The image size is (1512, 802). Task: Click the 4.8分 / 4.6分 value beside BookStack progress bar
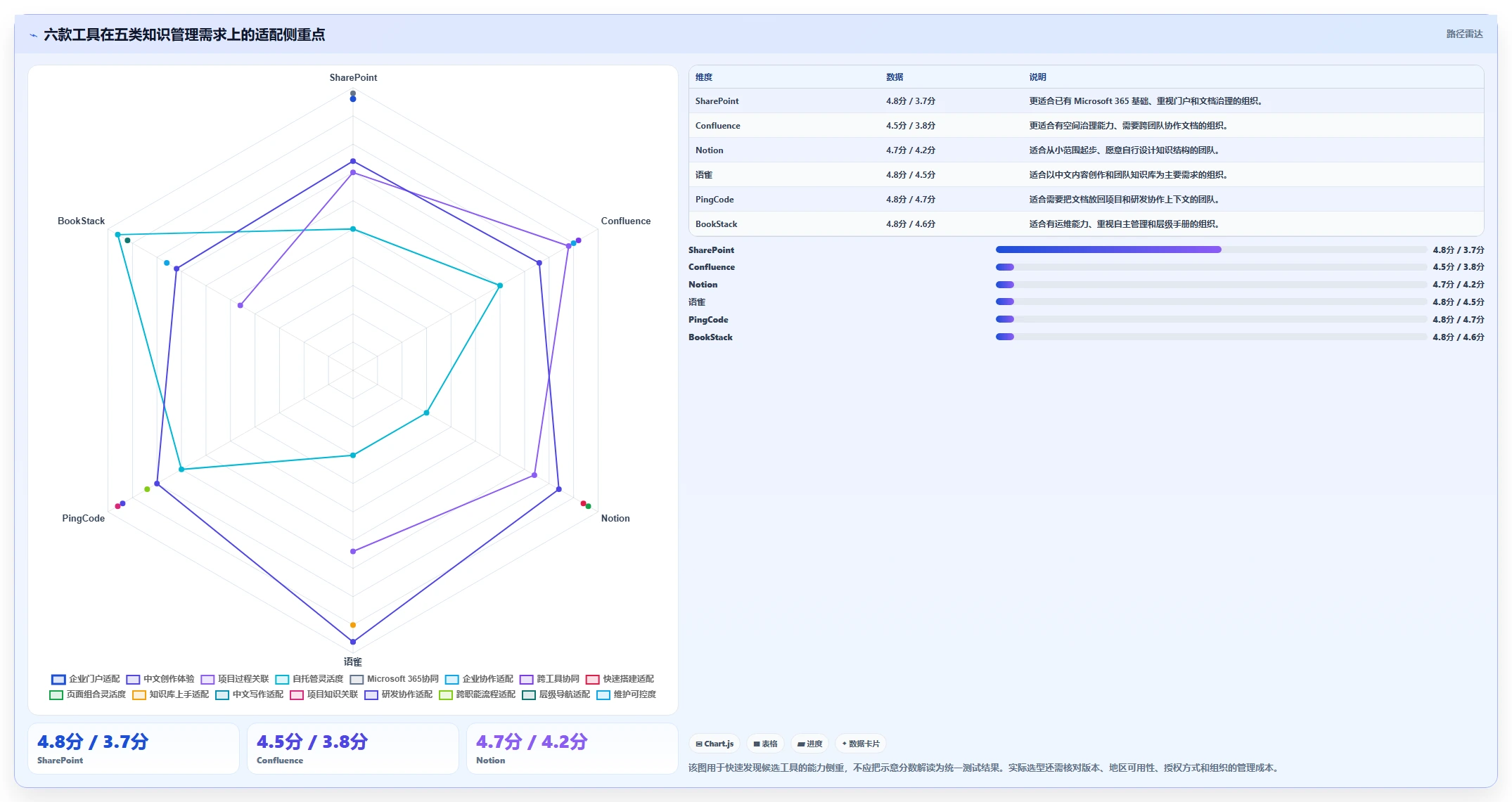pos(1459,337)
